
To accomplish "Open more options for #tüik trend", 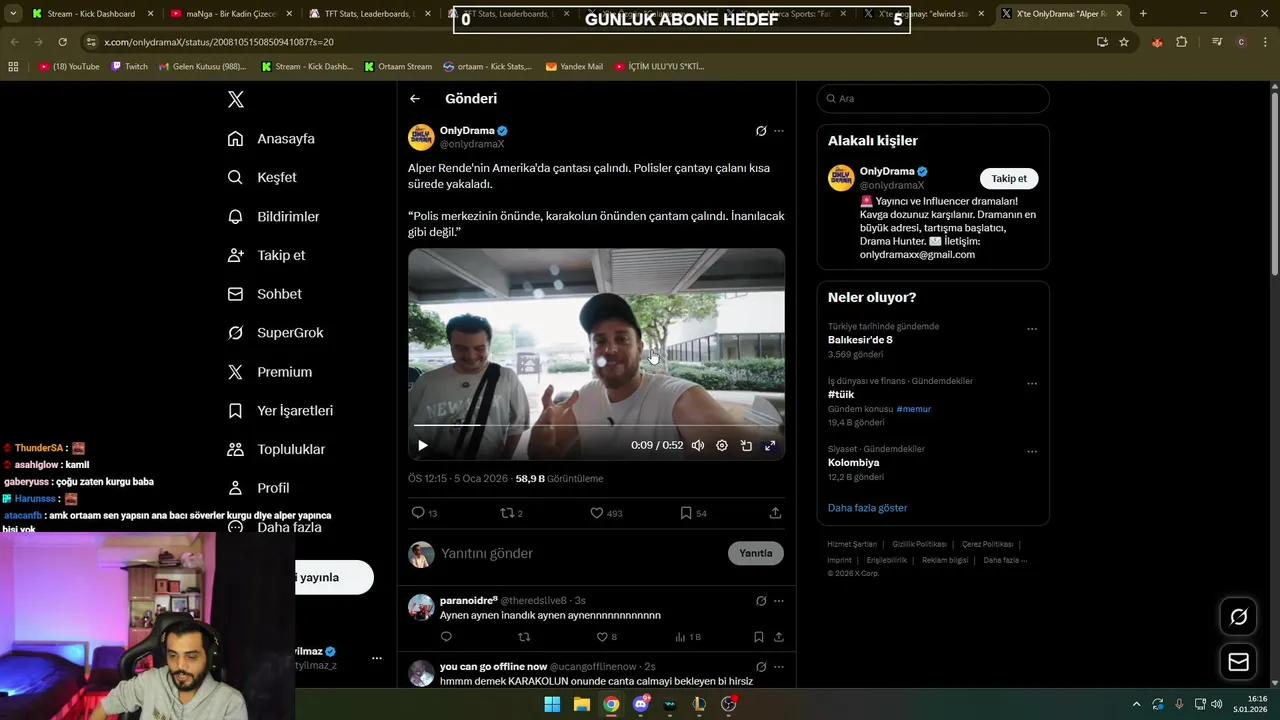I will tap(1032, 384).
